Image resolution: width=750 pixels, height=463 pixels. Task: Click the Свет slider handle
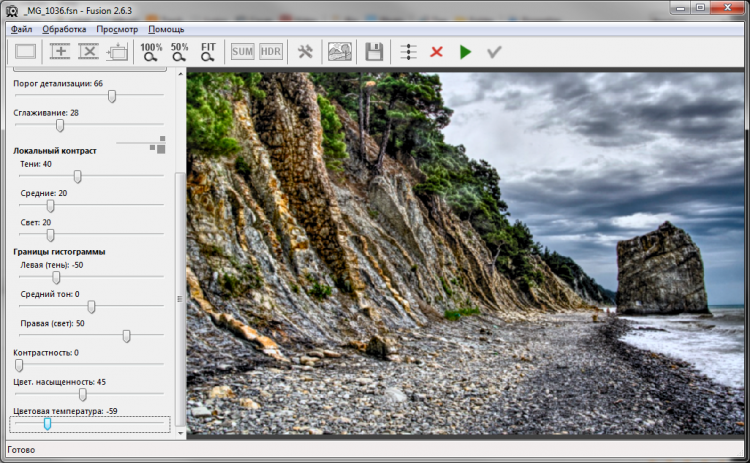click(50, 235)
